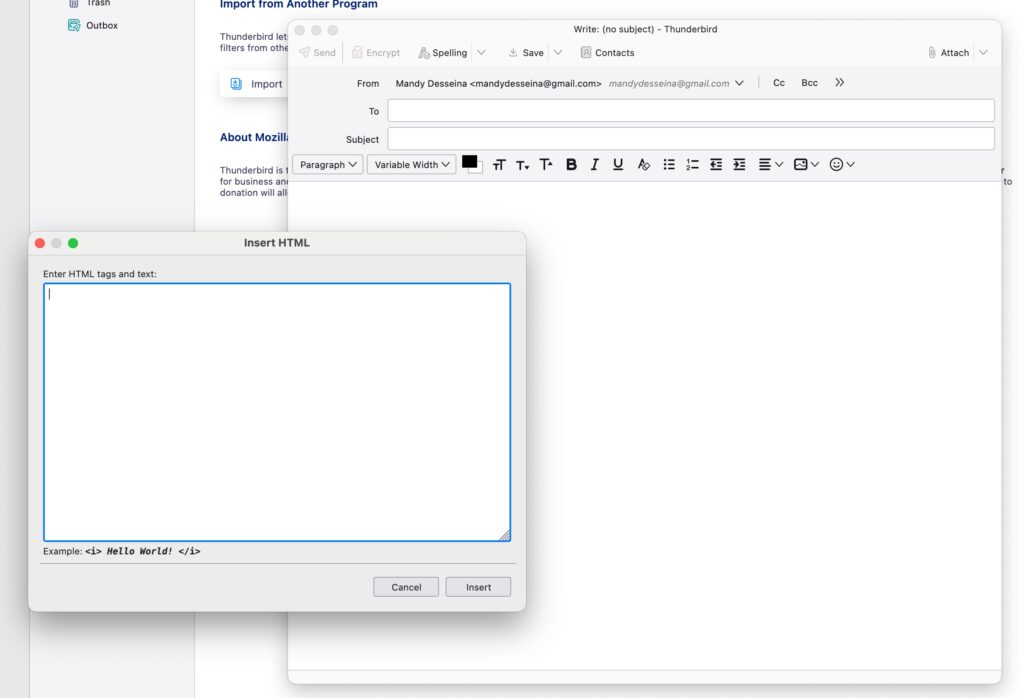
Task: Toggle underline formatting
Action: (618, 165)
